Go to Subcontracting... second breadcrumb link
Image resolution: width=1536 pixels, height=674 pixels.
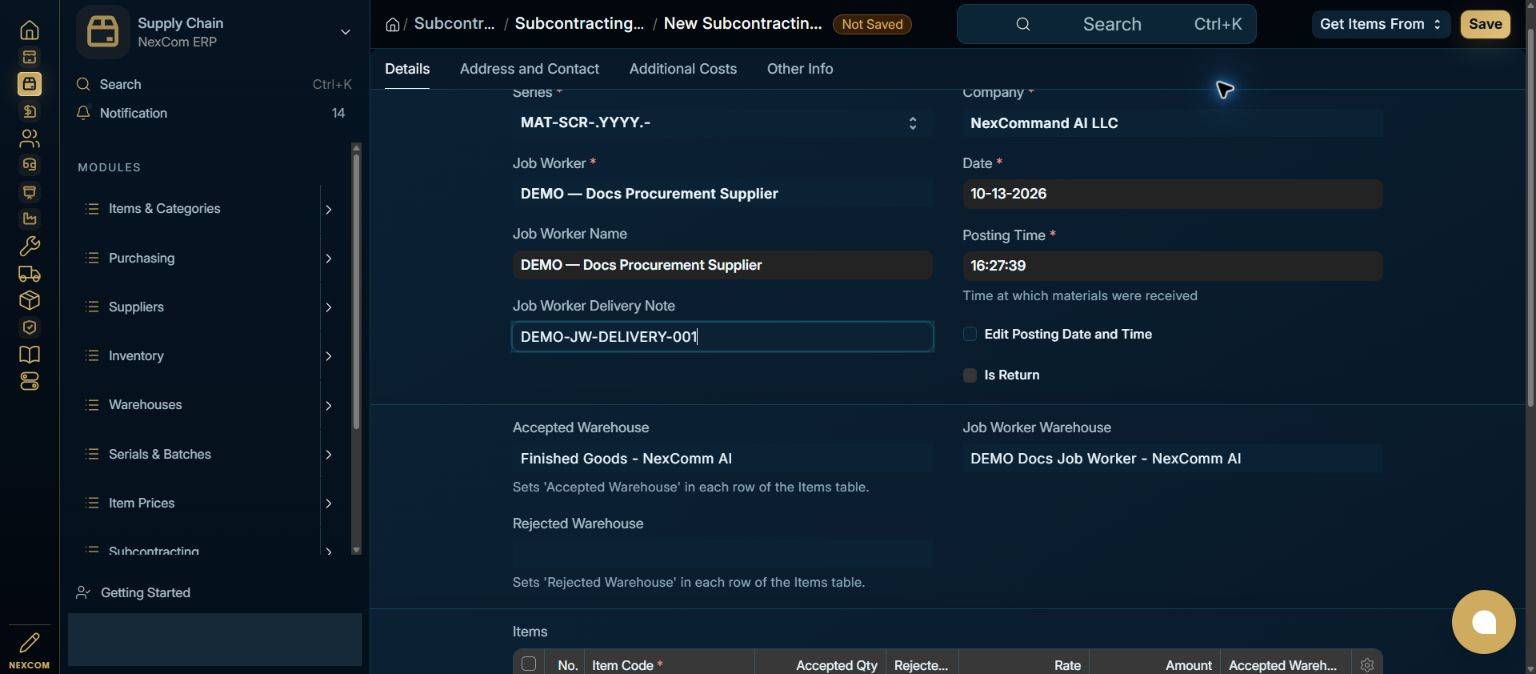click(x=580, y=24)
